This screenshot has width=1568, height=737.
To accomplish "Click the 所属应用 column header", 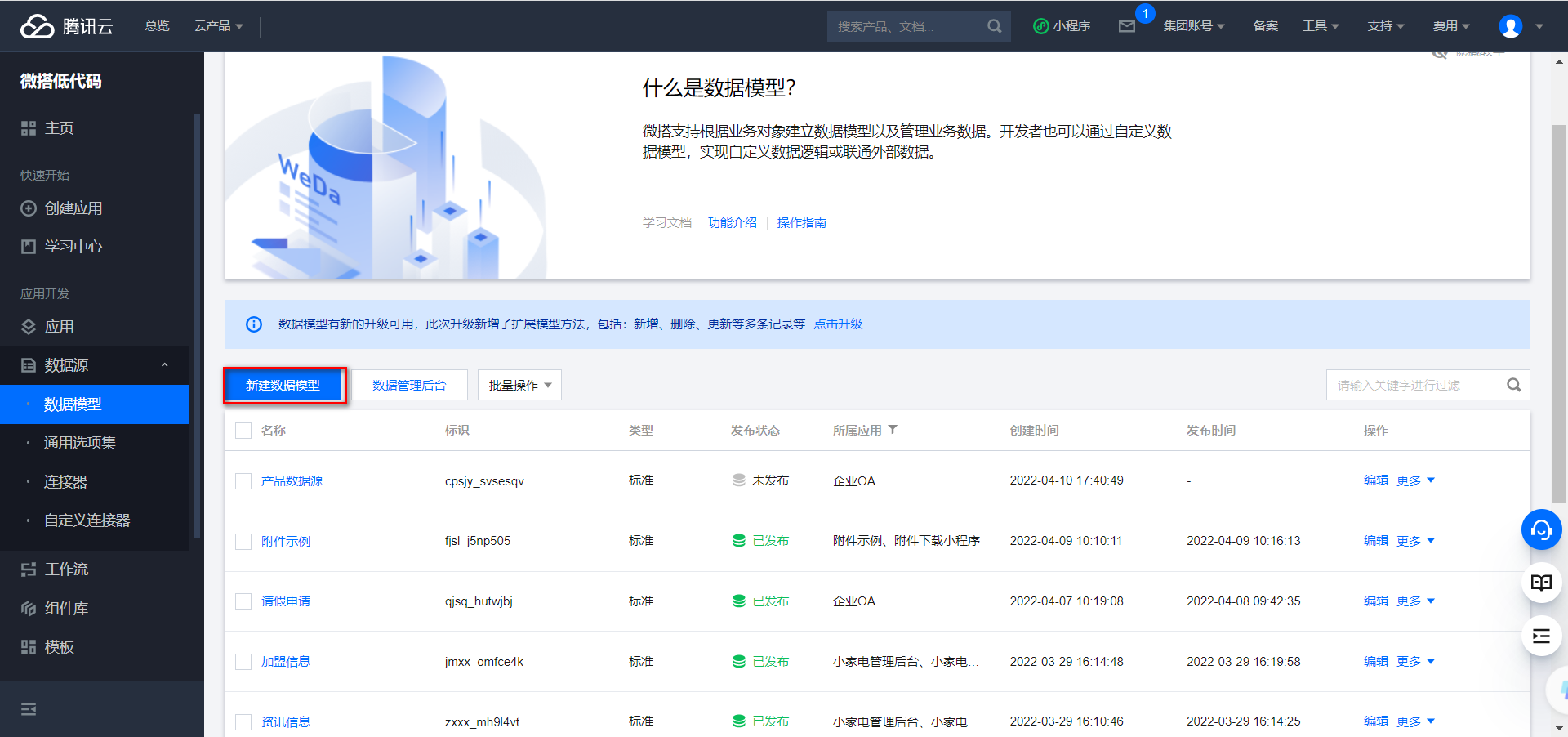I will pos(857,431).
